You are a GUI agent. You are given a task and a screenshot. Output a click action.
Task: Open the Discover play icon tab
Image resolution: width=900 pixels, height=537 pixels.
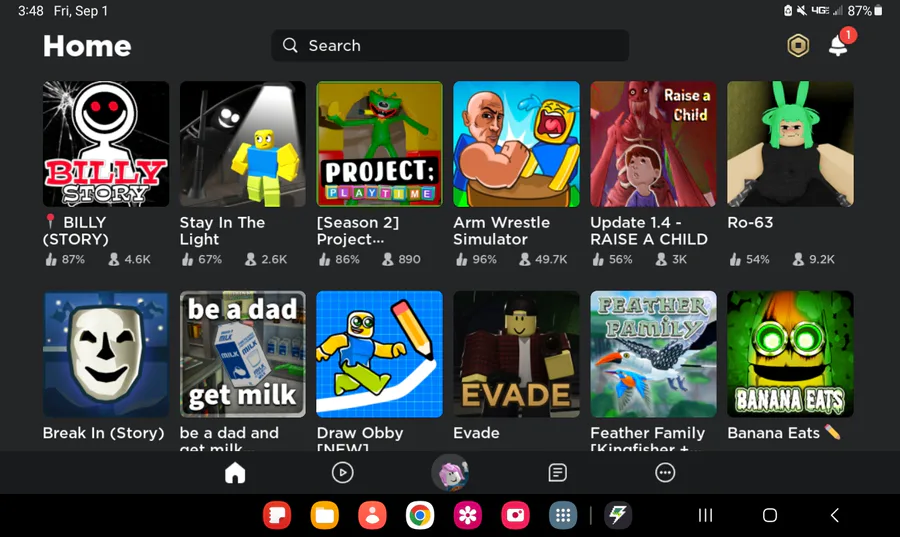(342, 473)
